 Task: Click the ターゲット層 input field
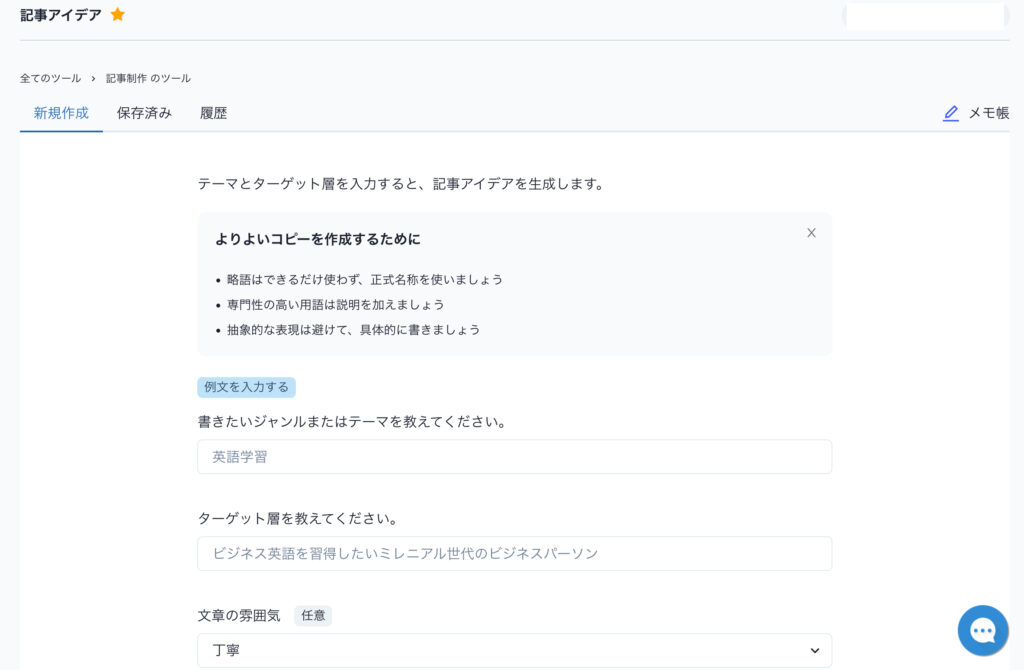(514, 554)
